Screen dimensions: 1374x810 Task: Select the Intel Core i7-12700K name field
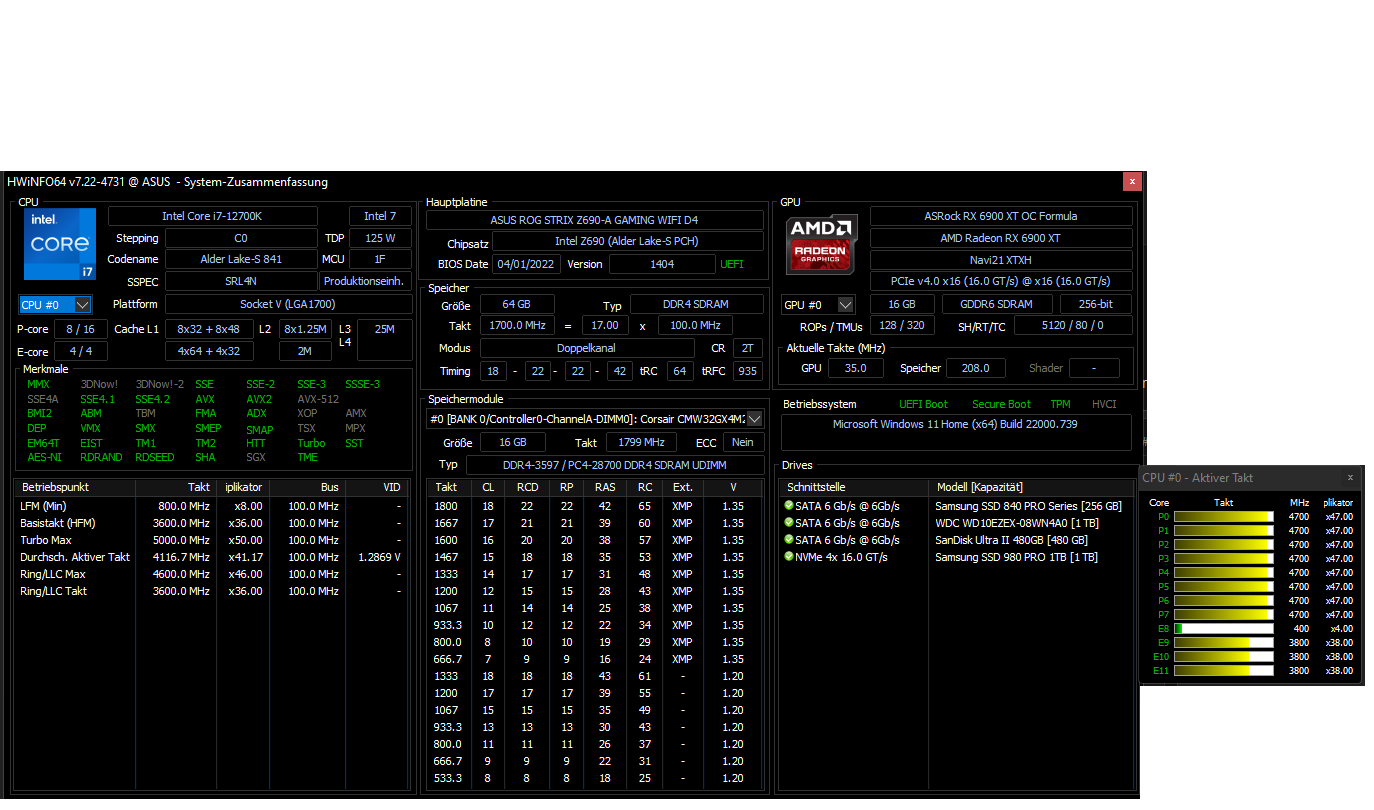click(213, 216)
